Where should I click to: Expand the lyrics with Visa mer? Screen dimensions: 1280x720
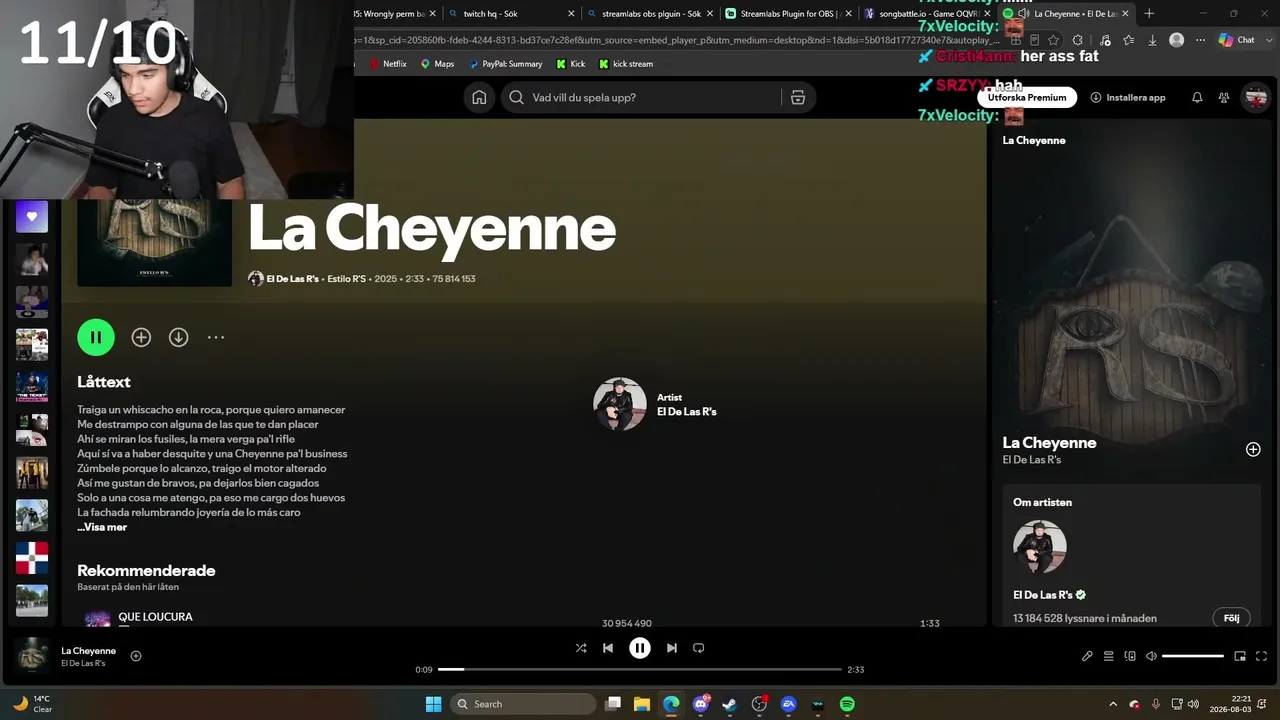(102, 527)
